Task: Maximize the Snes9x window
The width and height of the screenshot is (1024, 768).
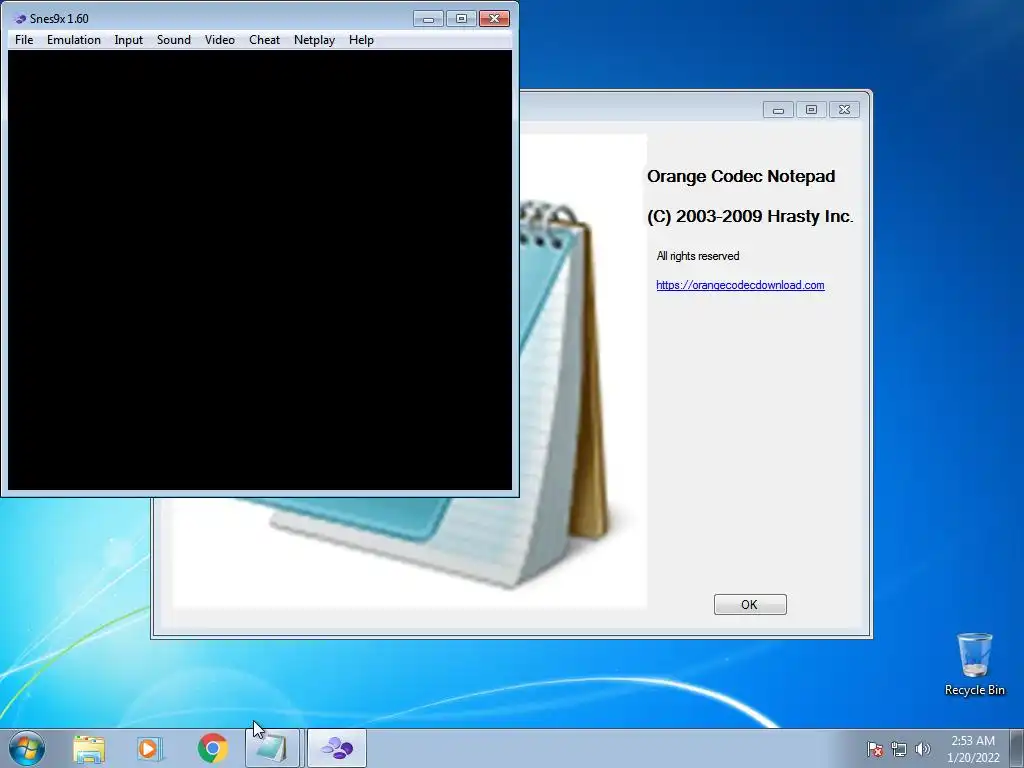Action: tap(461, 18)
